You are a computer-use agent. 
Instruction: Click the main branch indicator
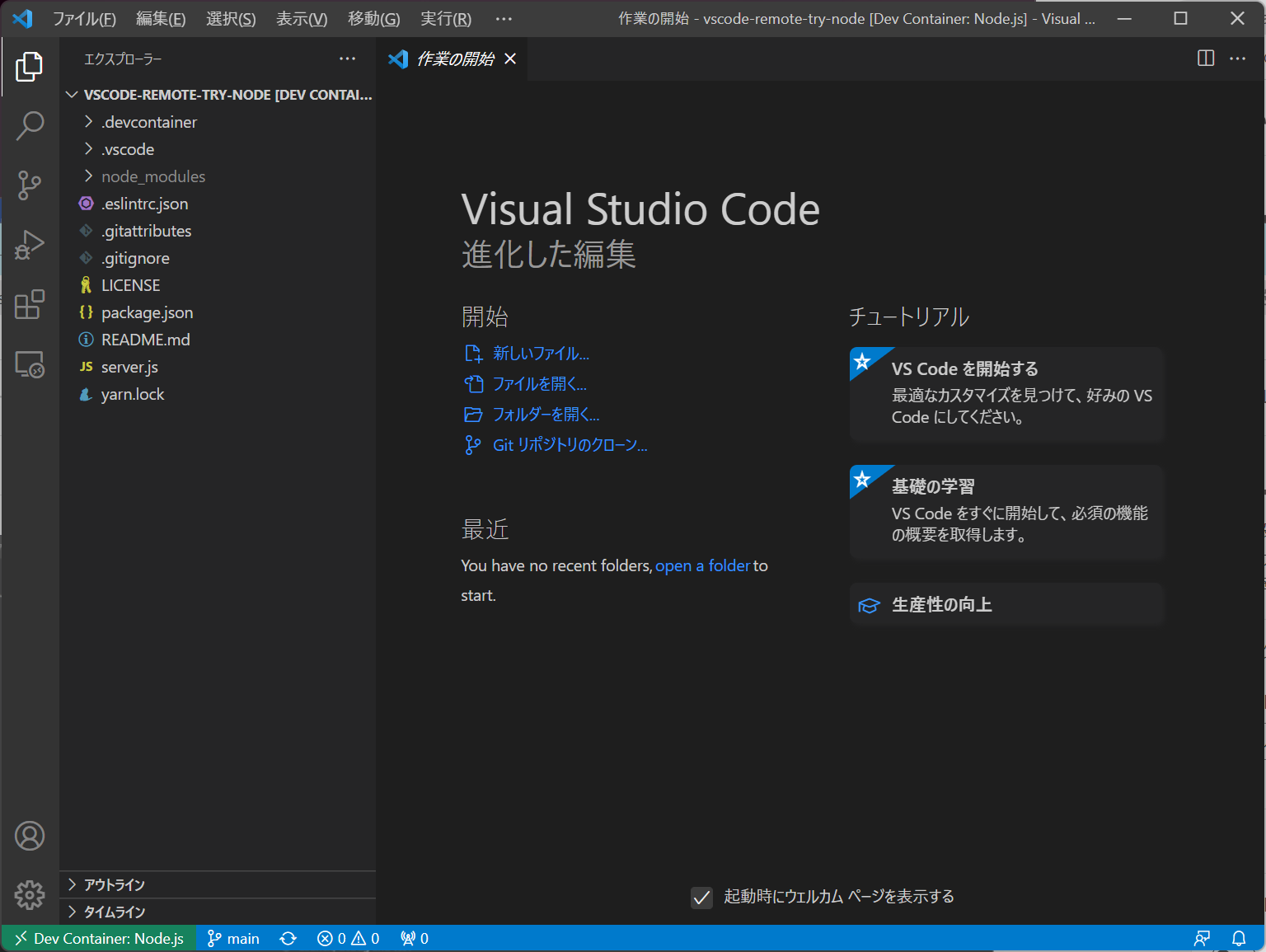pyautogui.click(x=233, y=939)
